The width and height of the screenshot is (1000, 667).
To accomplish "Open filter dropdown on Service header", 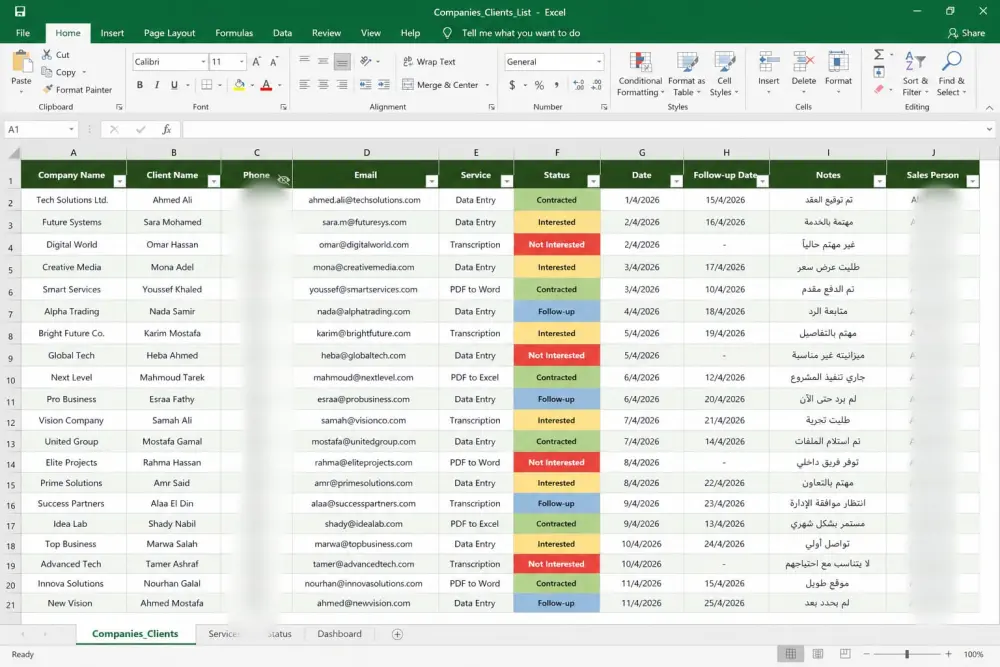I will [506, 181].
